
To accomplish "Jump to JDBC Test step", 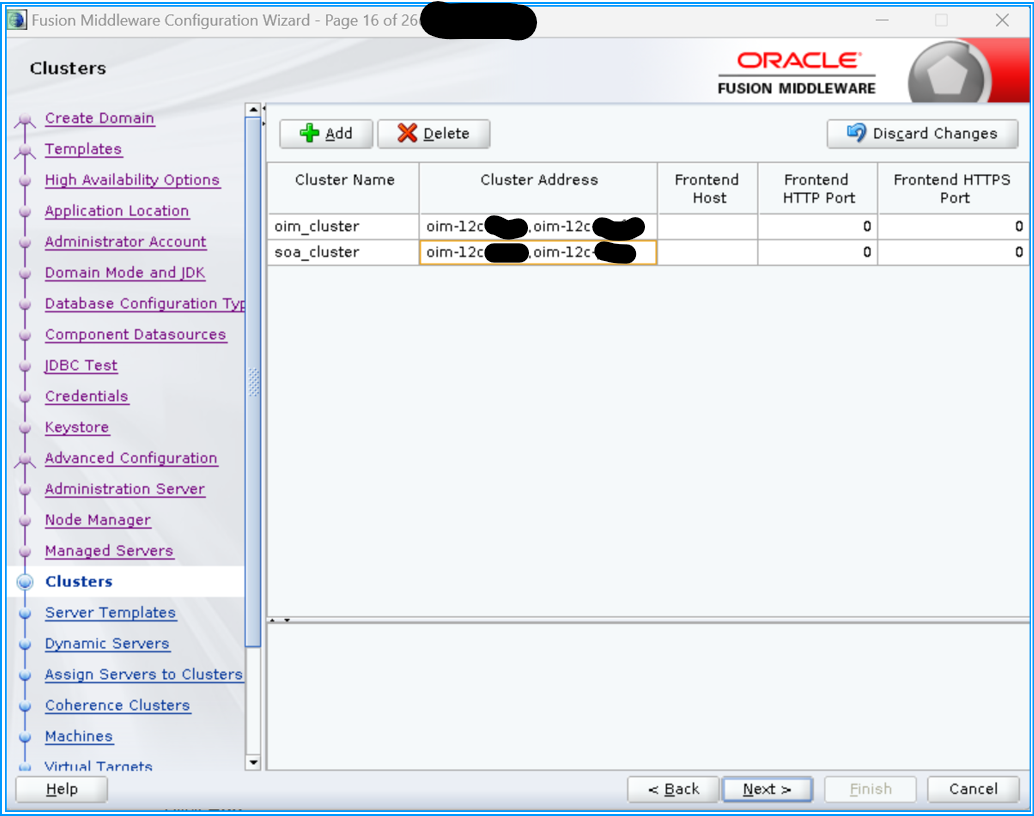I will coord(81,365).
